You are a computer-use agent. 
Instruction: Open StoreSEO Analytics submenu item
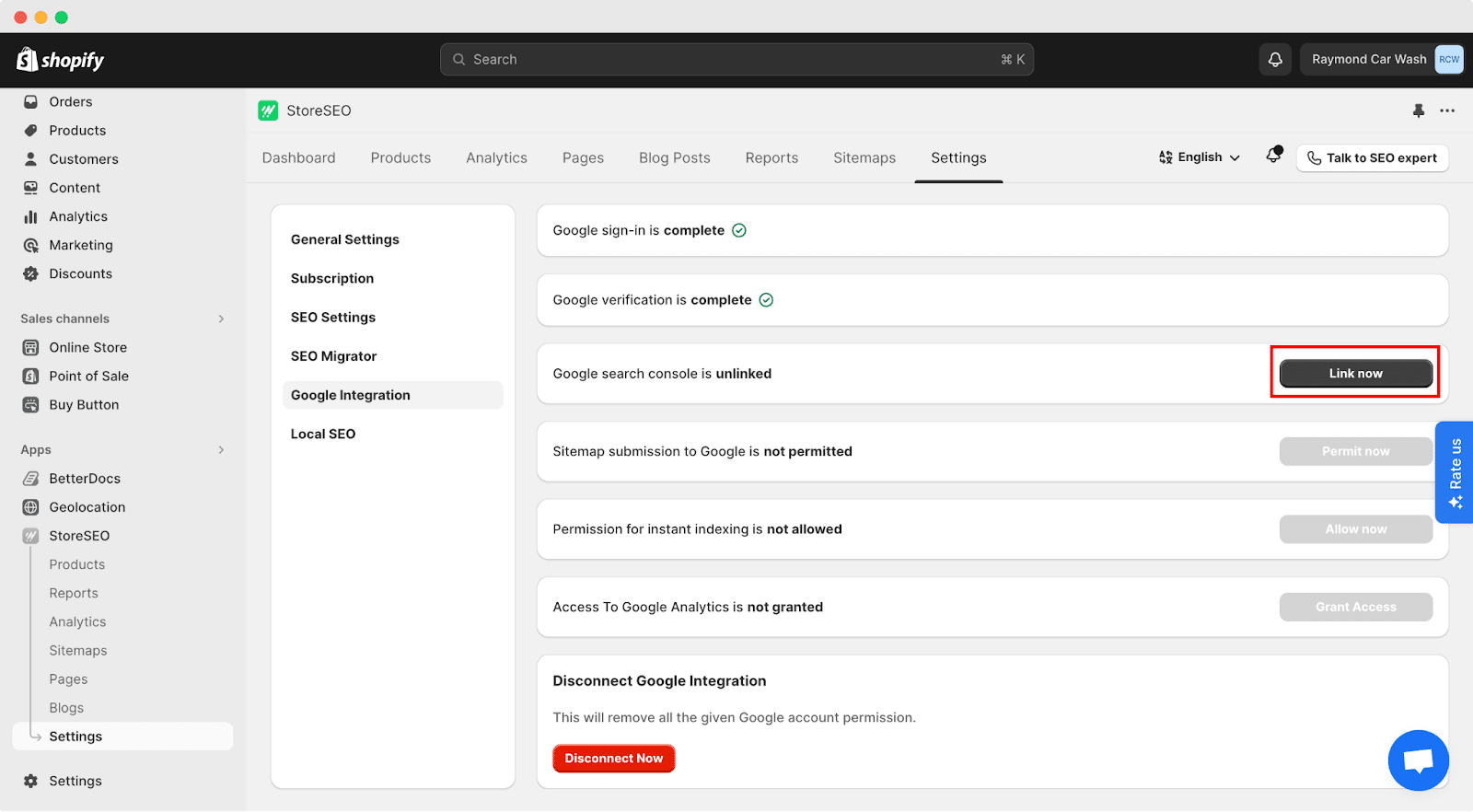pos(77,621)
